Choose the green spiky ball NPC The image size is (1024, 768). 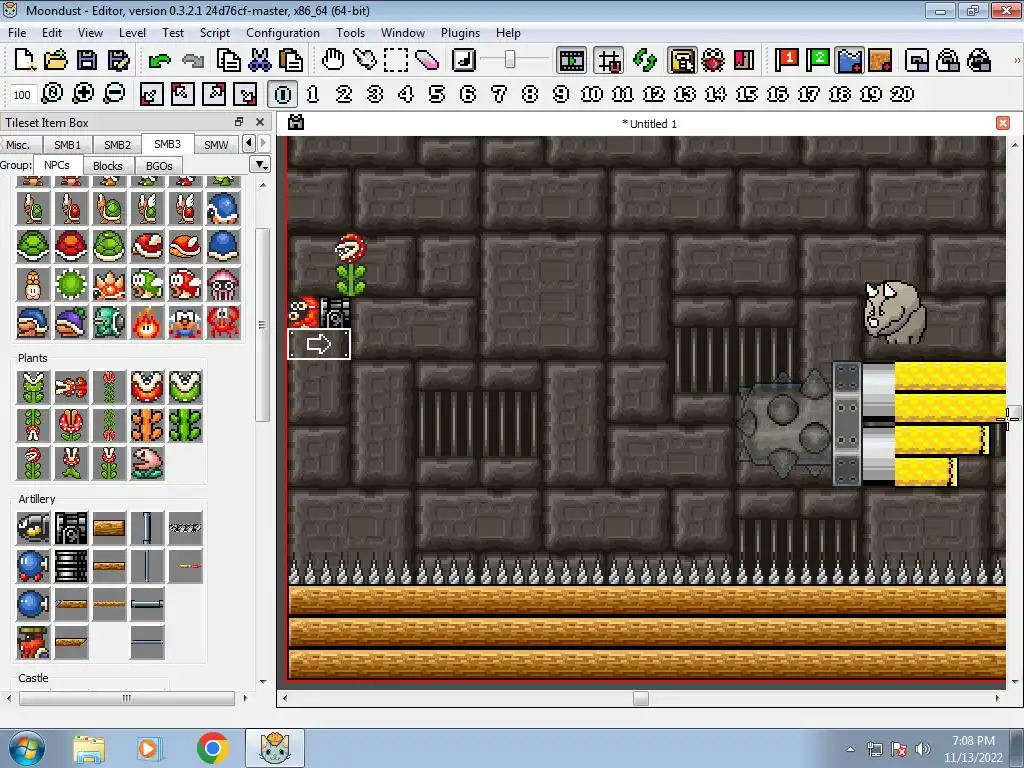click(x=71, y=283)
